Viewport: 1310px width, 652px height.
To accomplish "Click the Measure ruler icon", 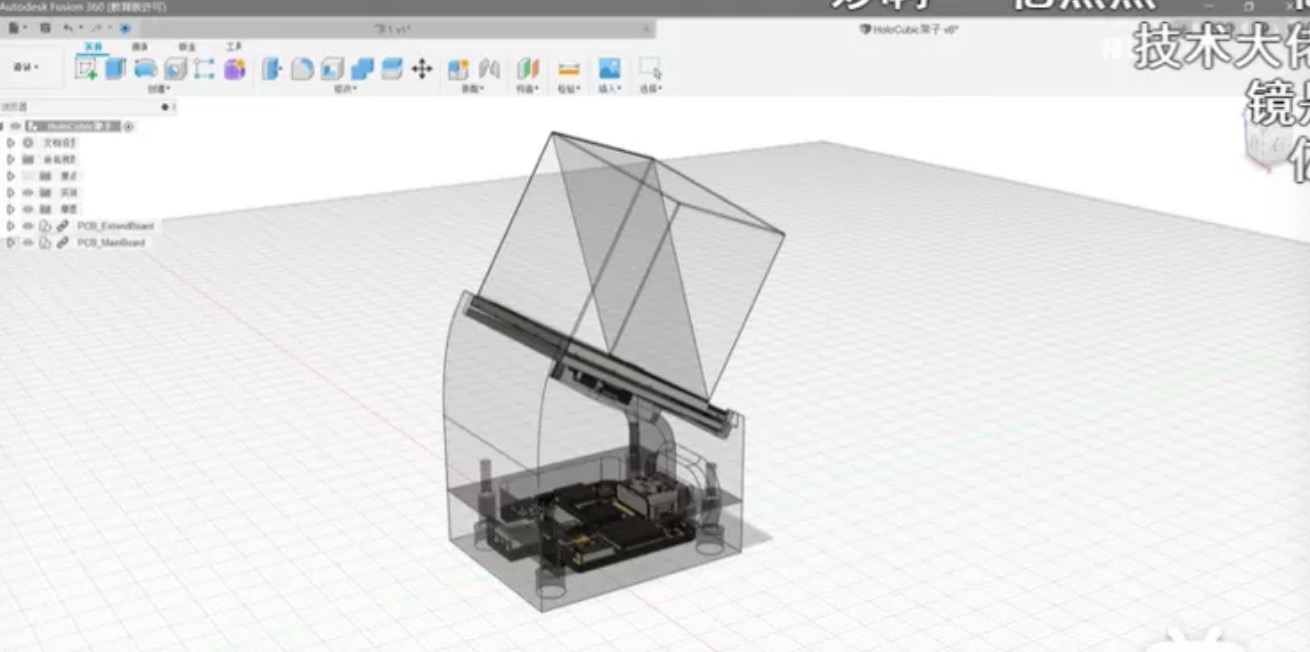I will click(568, 69).
